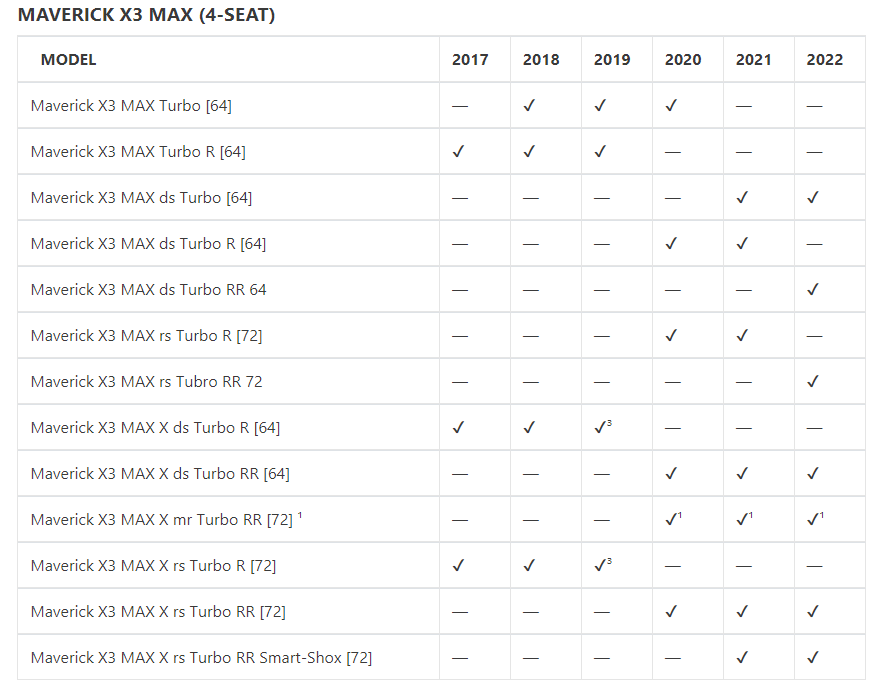The height and width of the screenshot is (681, 875).
Task: Click the 2022 column header
Action: point(825,60)
